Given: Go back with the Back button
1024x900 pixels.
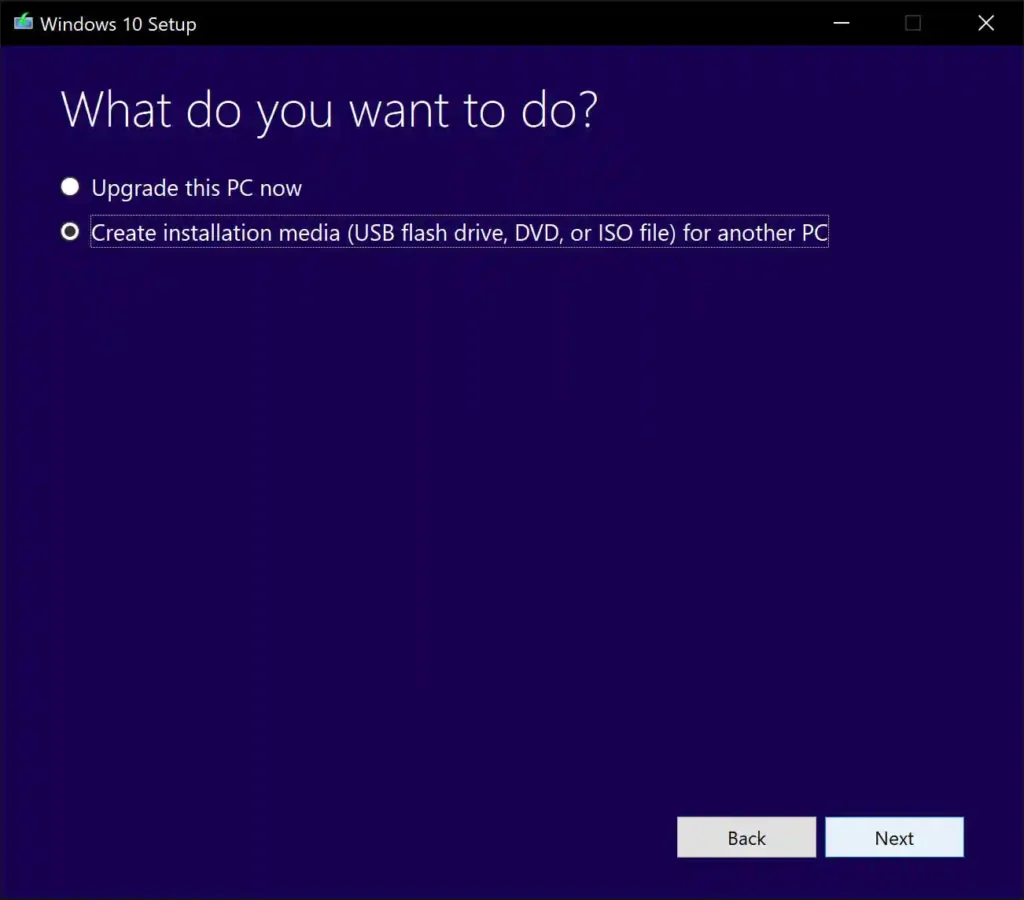Looking at the screenshot, I should pos(746,837).
